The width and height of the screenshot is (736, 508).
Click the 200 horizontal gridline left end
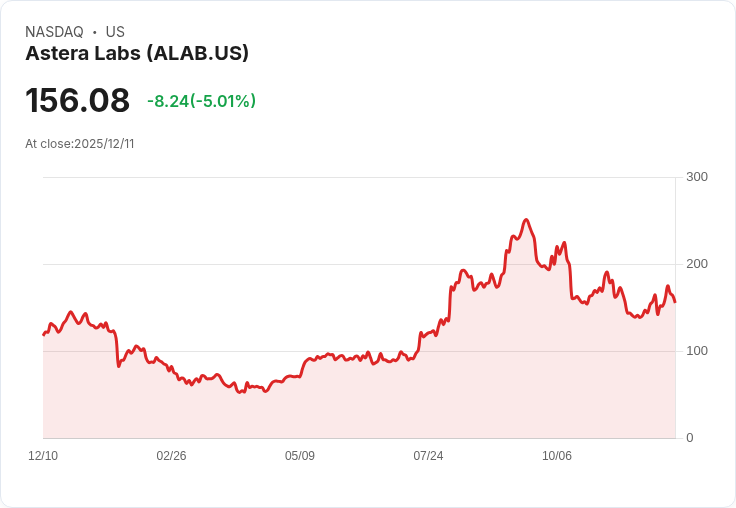point(46,264)
